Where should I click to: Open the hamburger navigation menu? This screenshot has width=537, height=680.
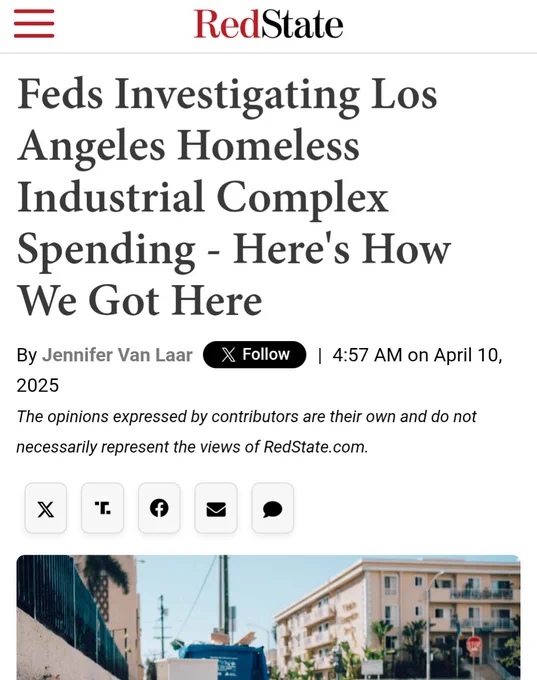(x=34, y=24)
